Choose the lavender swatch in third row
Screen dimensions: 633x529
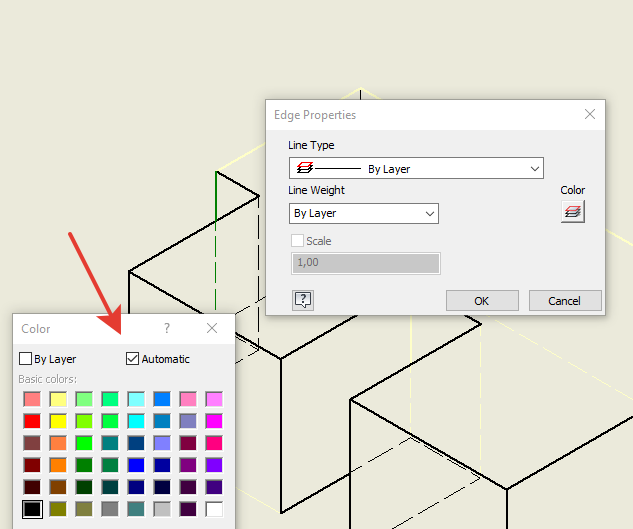(x=162, y=443)
